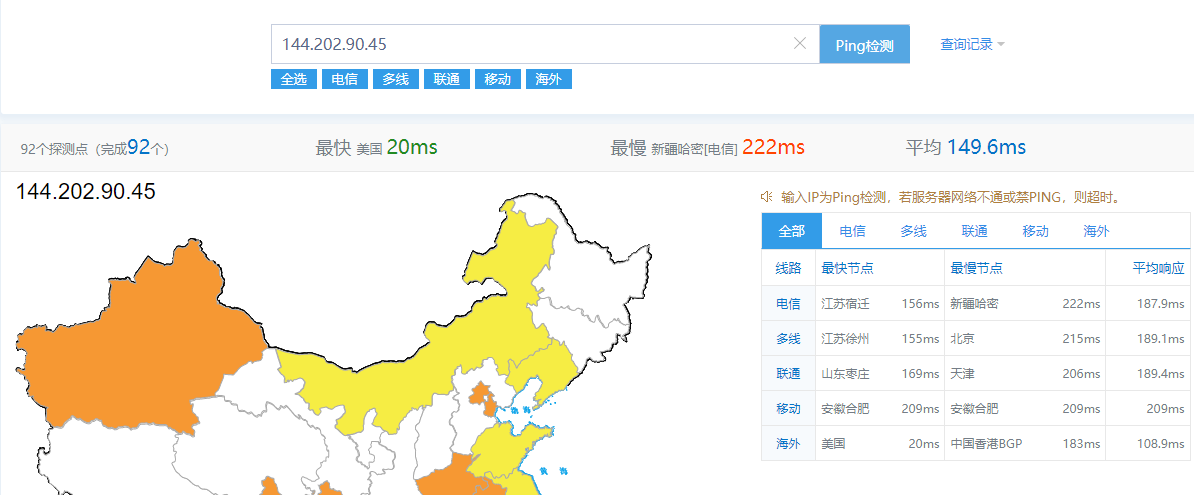Switch to the 联通 tab in the results table
1194x495 pixels.
tap(975, 231)
